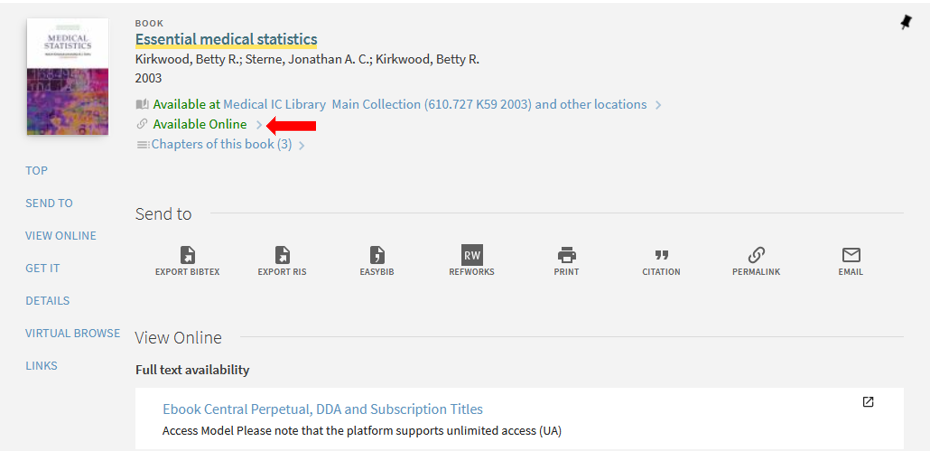Click the BOOK resource type label
The height and width of the screenshot is (451, 932).
149,23
